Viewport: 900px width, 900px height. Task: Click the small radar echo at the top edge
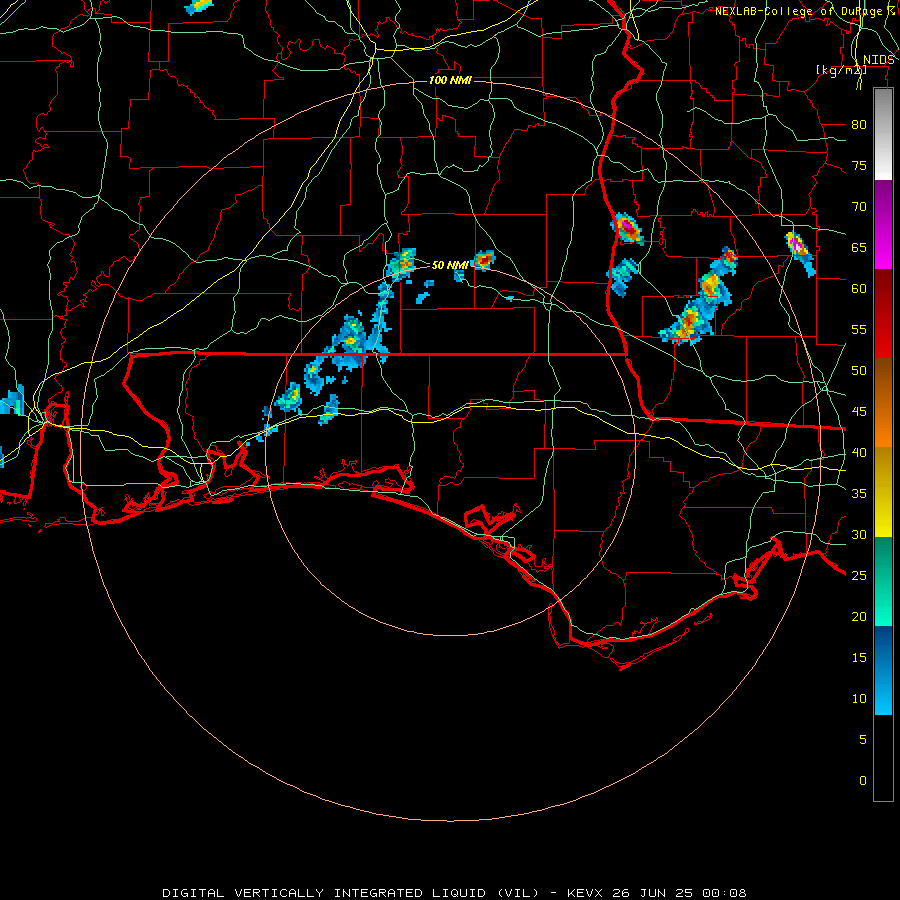[x=199, y=6]
